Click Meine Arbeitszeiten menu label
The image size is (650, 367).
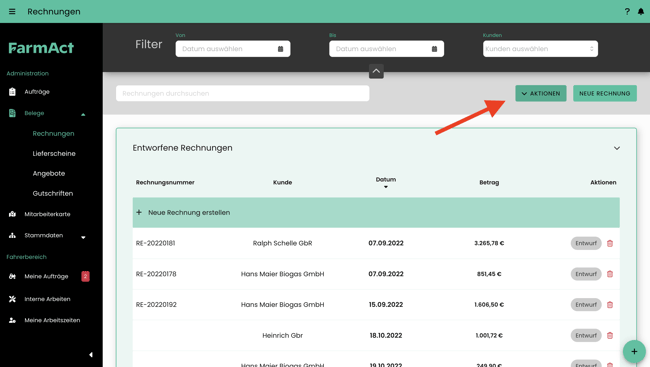coord(52,320)
